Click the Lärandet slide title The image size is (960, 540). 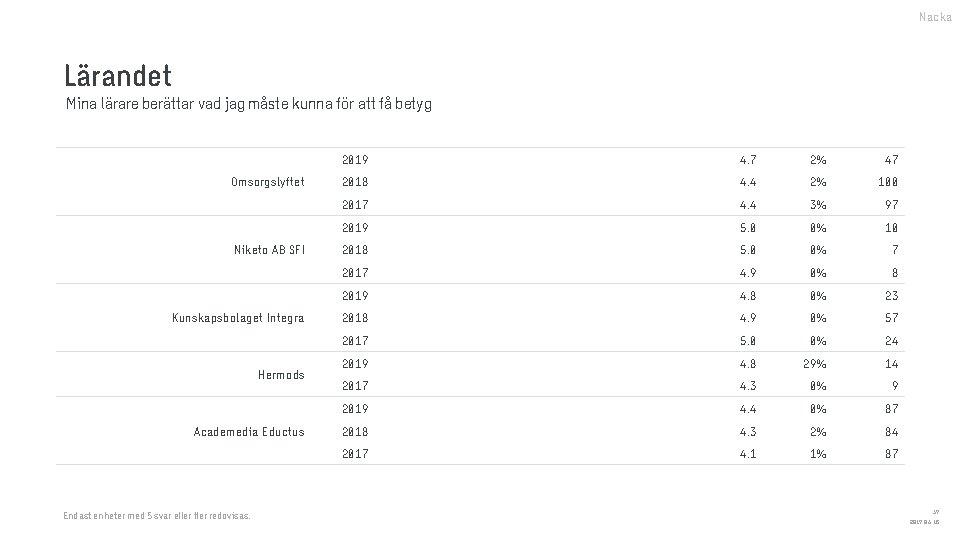(118, 76)
